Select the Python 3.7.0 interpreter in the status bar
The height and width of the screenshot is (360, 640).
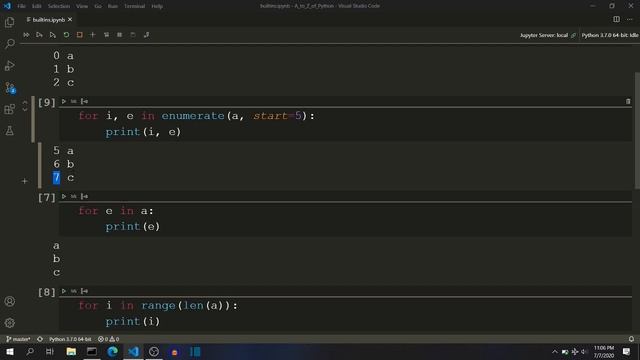(70, 339)
